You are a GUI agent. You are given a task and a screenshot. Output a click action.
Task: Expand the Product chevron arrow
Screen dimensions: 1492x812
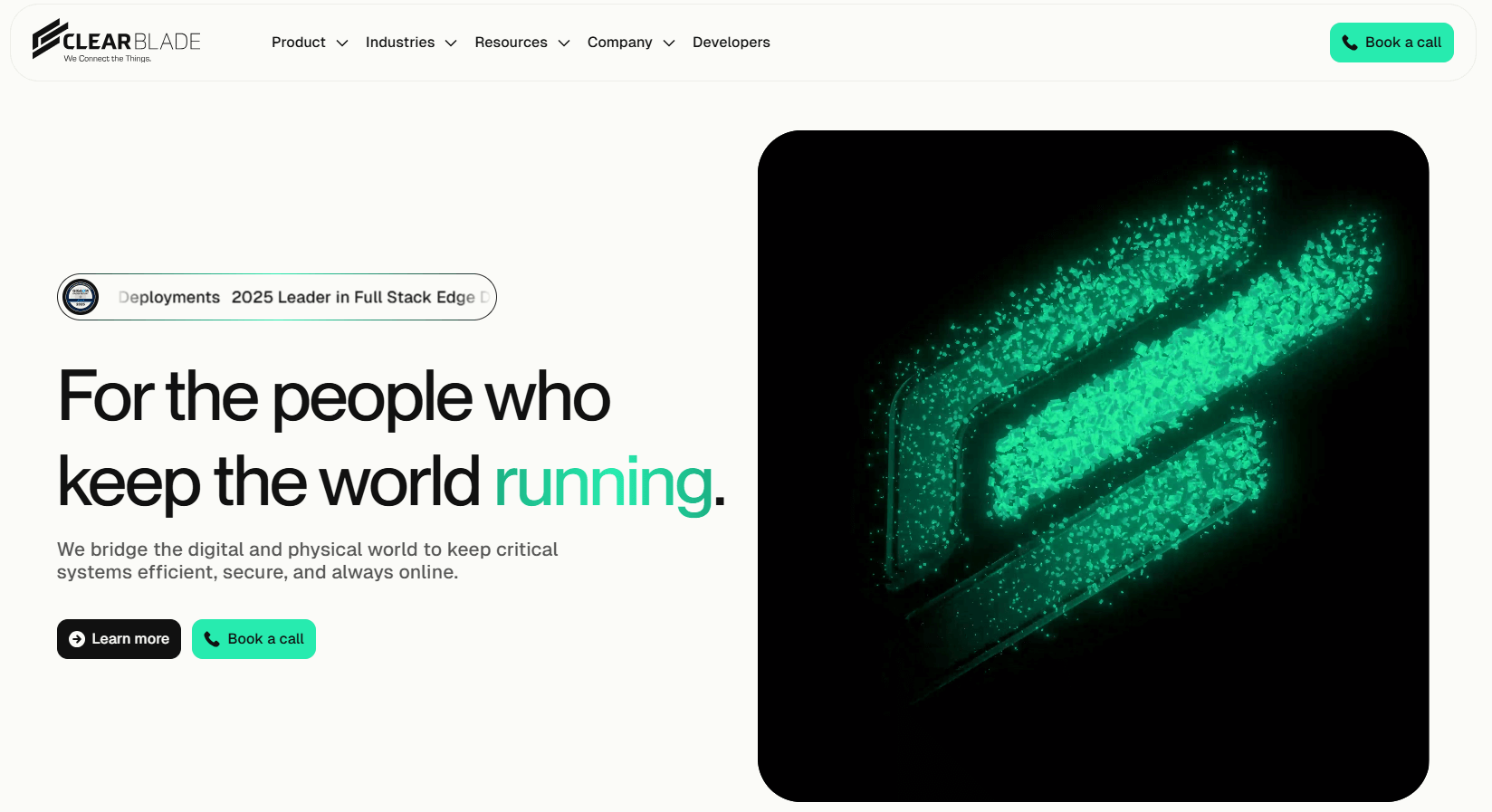342,43
